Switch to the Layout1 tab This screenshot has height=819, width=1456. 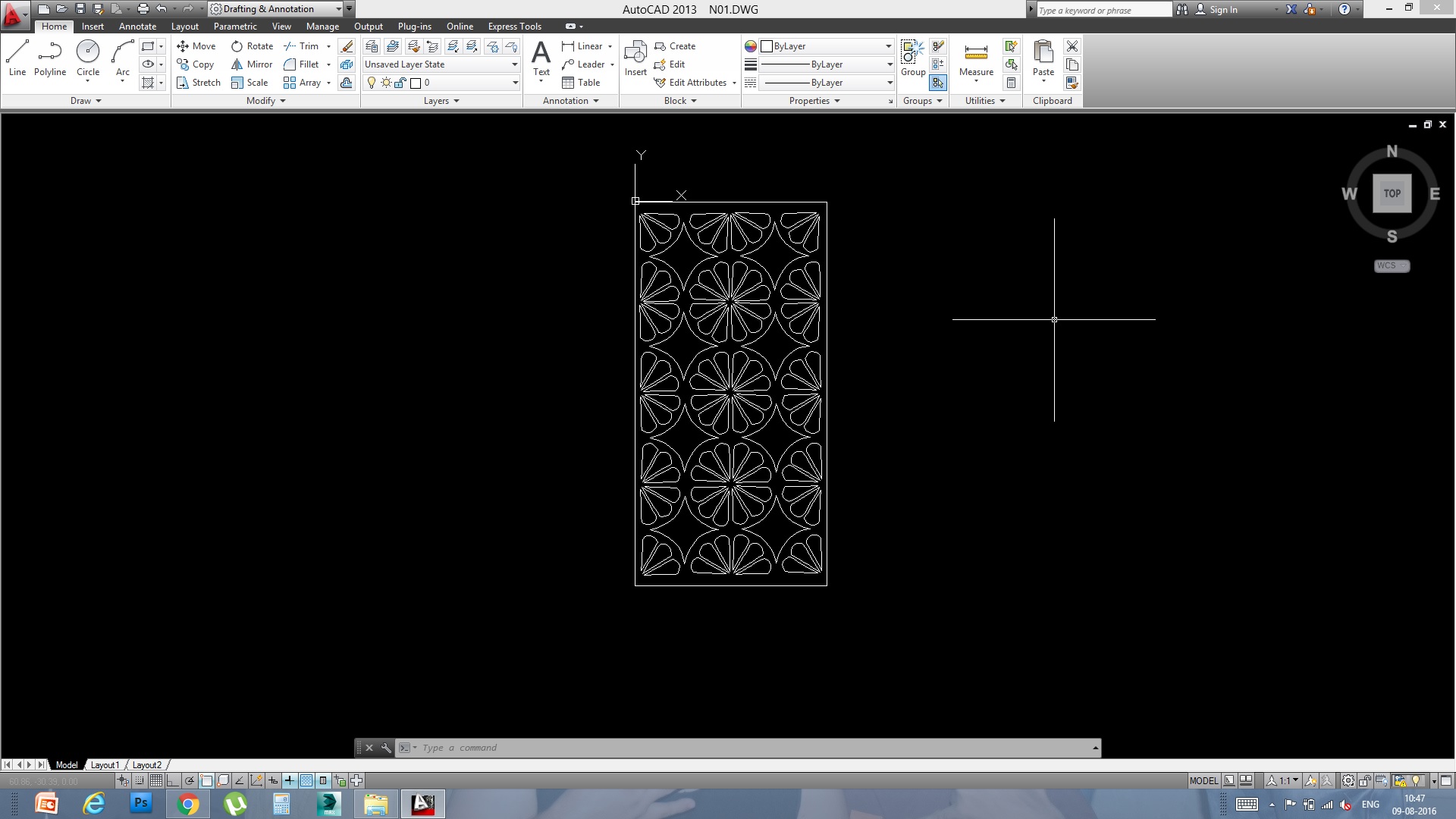pos(105,765)
